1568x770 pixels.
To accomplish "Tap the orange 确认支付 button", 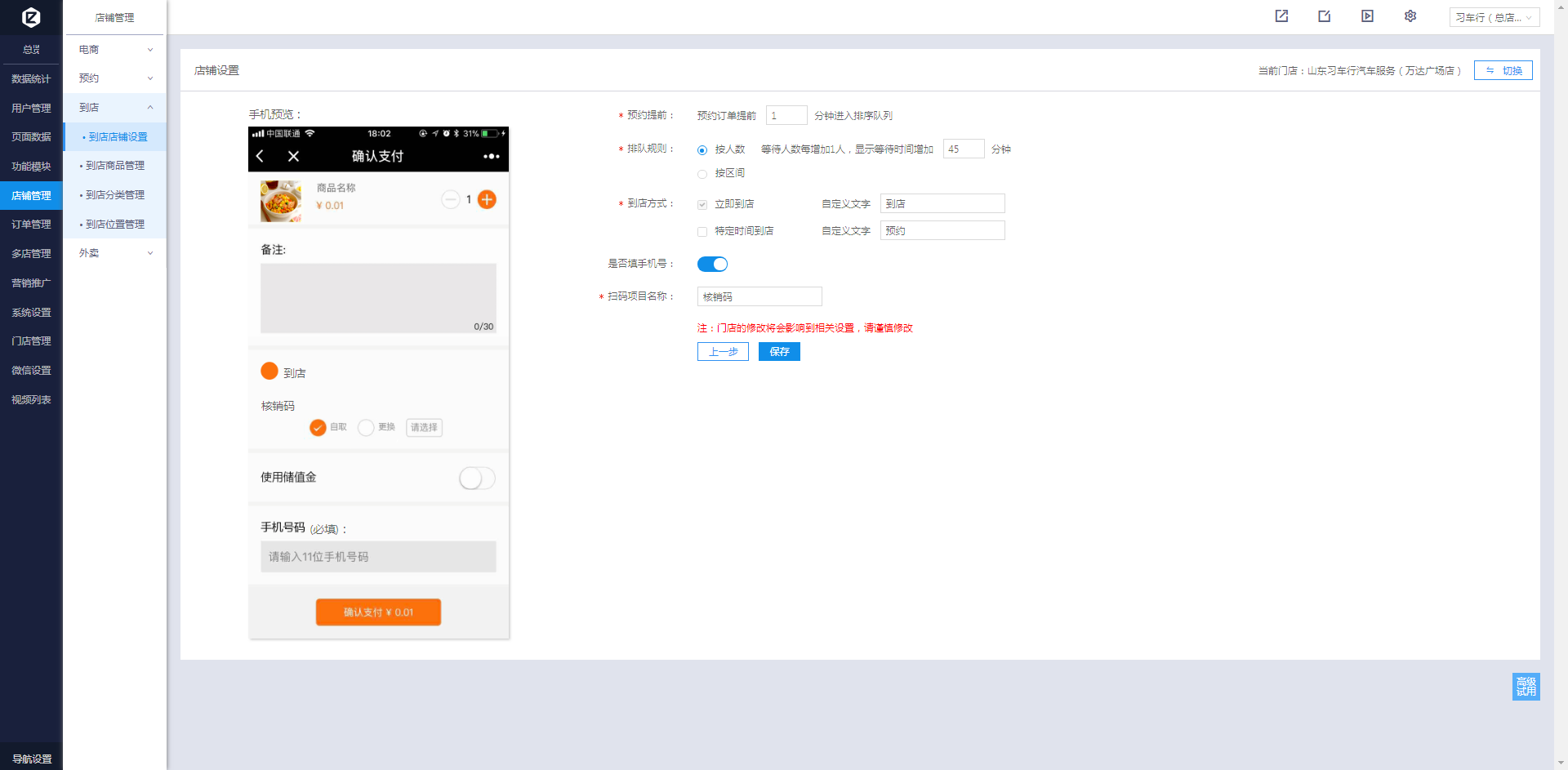I will (378, 612).
